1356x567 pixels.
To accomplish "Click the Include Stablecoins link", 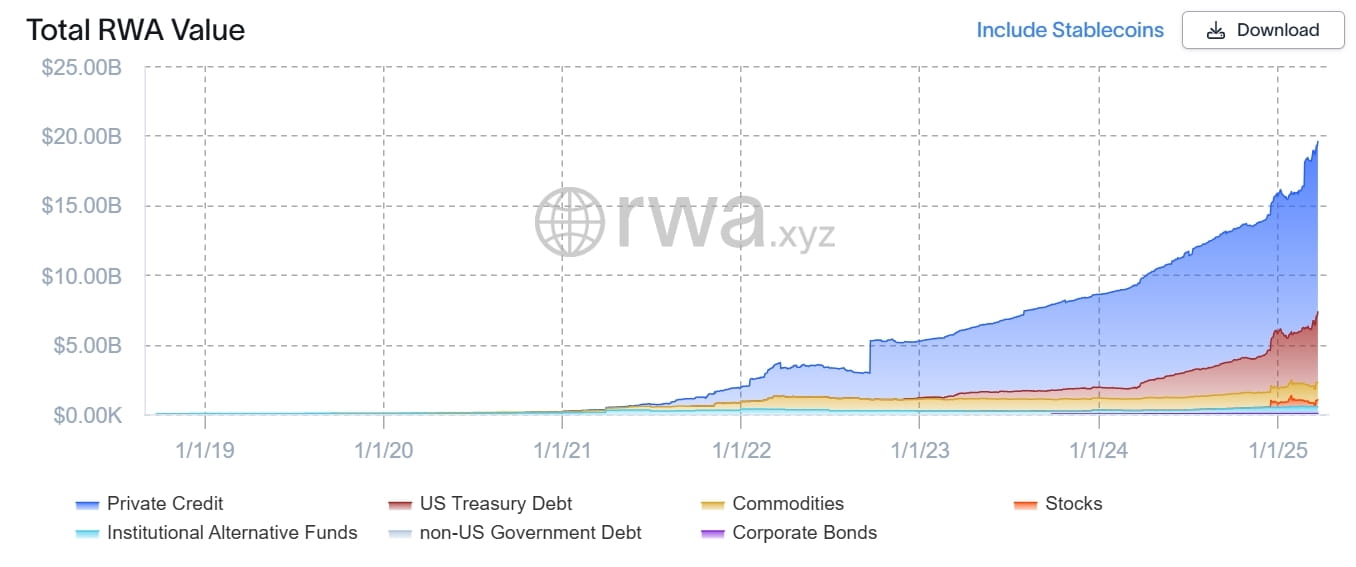I will click(x=1069, y=30).
